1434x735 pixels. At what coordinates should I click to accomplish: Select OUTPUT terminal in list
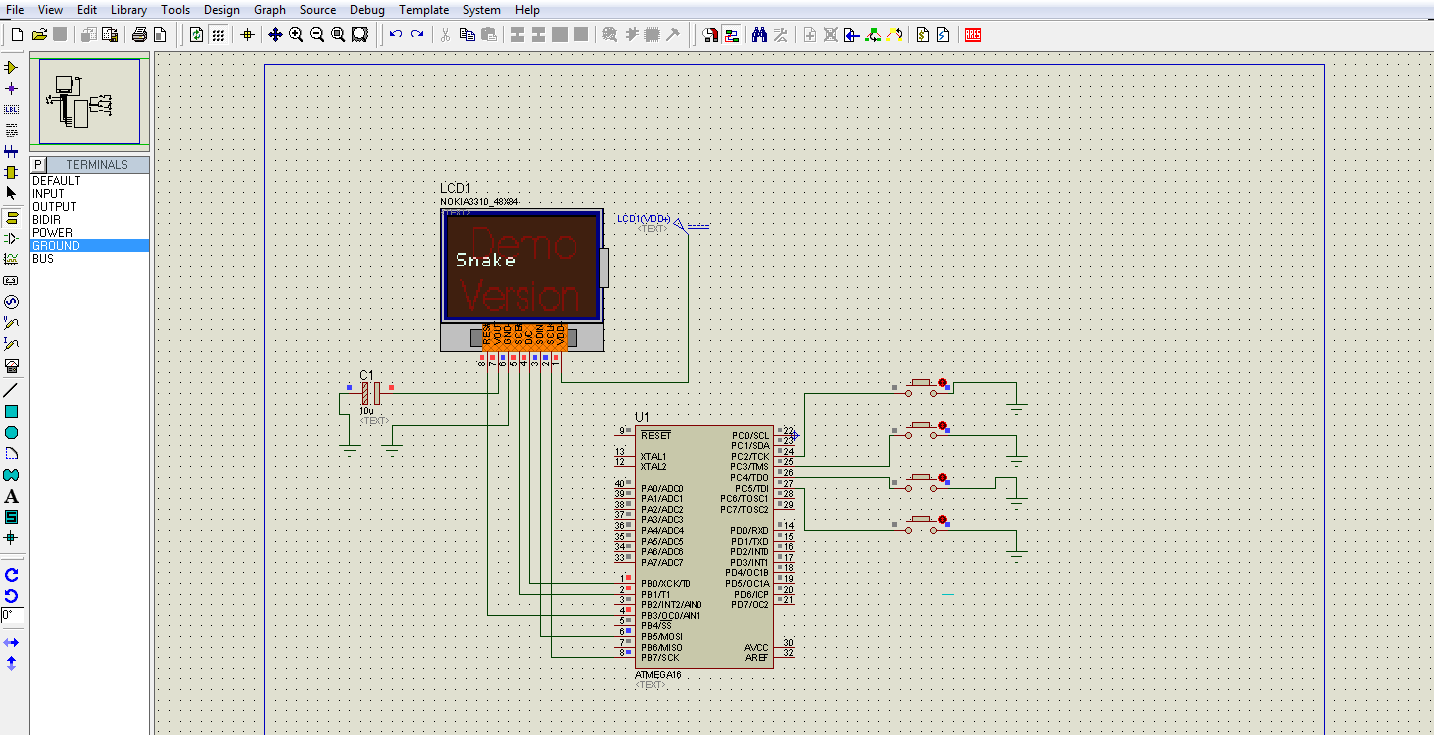click(x=90, y=207)
